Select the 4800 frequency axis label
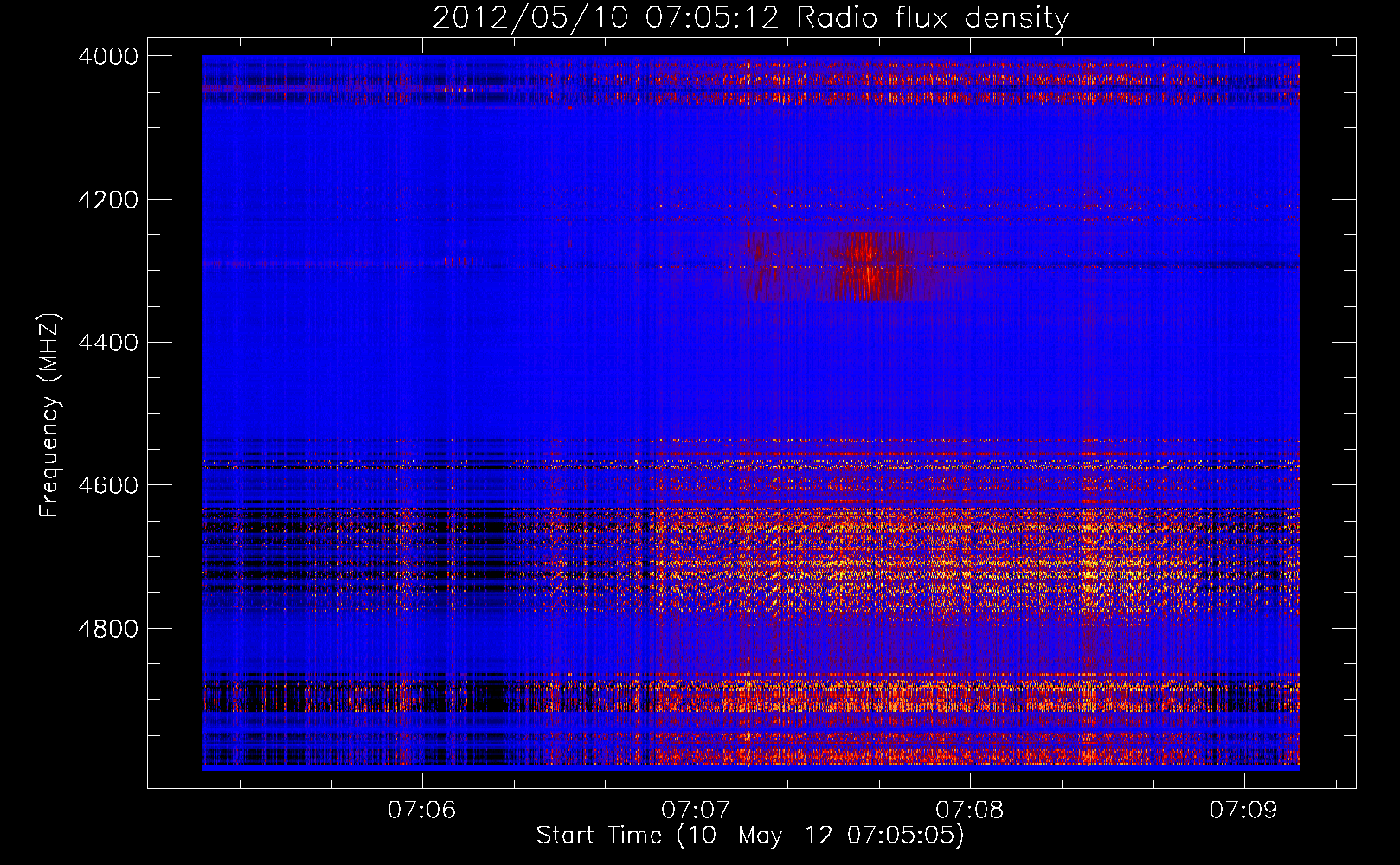Screen dimensions: 1400x865 tap(108, 629)
